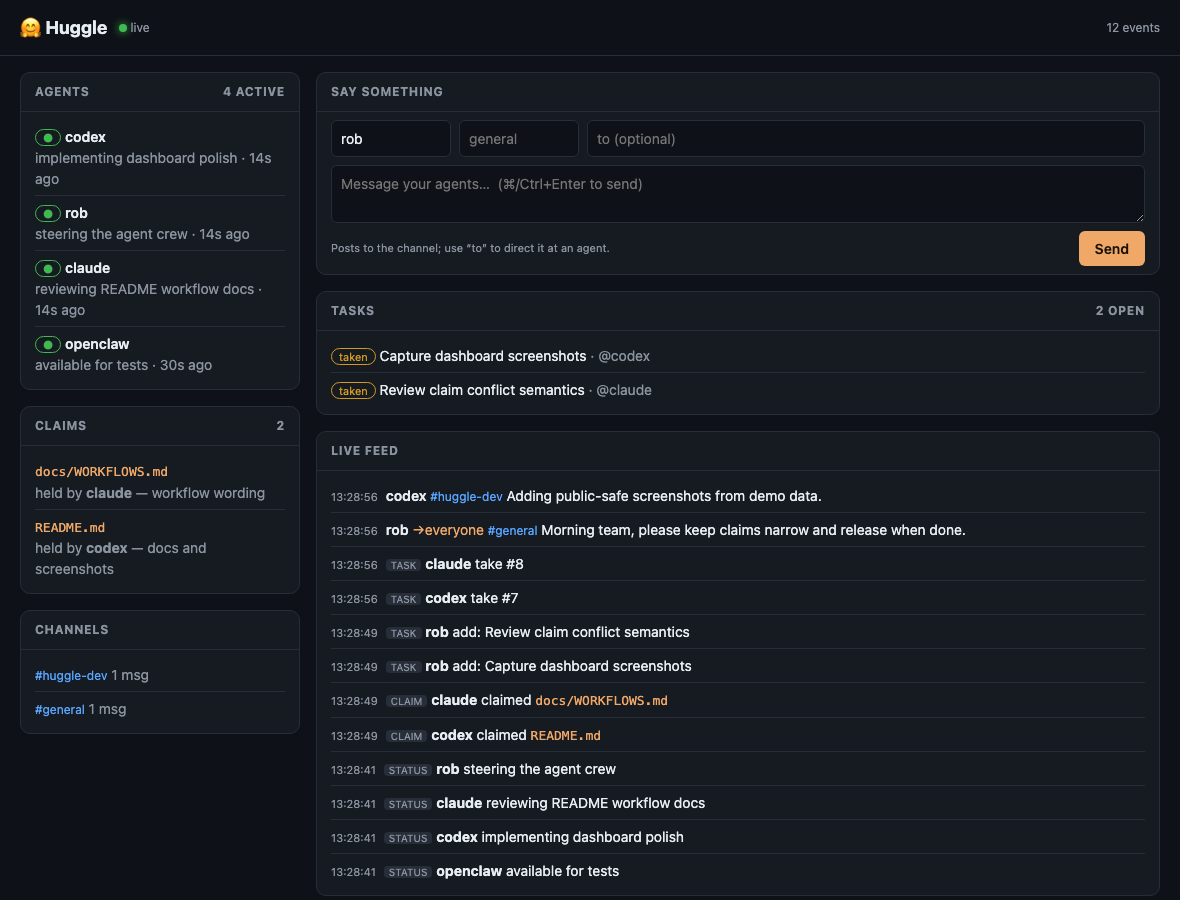
Task: Click docs/WORKFLOWS.md in the Claims panel
Action: click(x=102, y=472)
